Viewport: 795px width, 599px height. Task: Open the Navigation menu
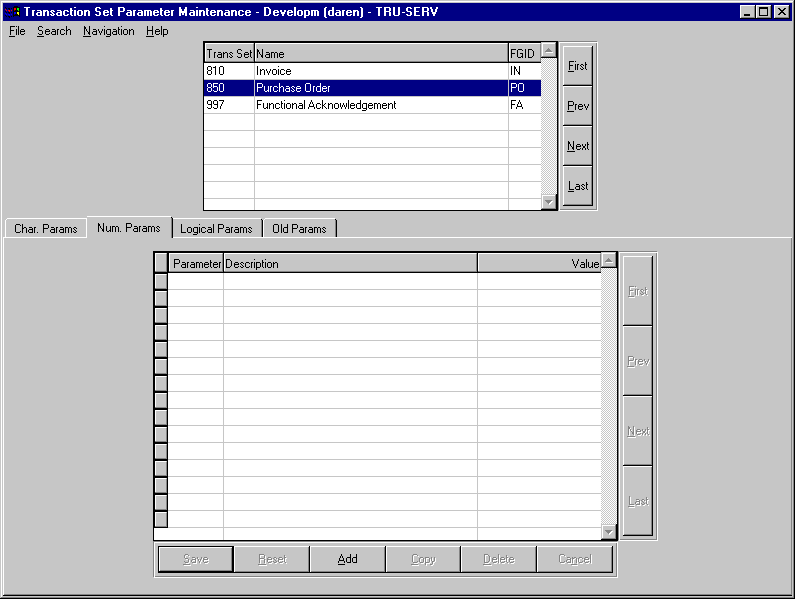coord(108,31)
